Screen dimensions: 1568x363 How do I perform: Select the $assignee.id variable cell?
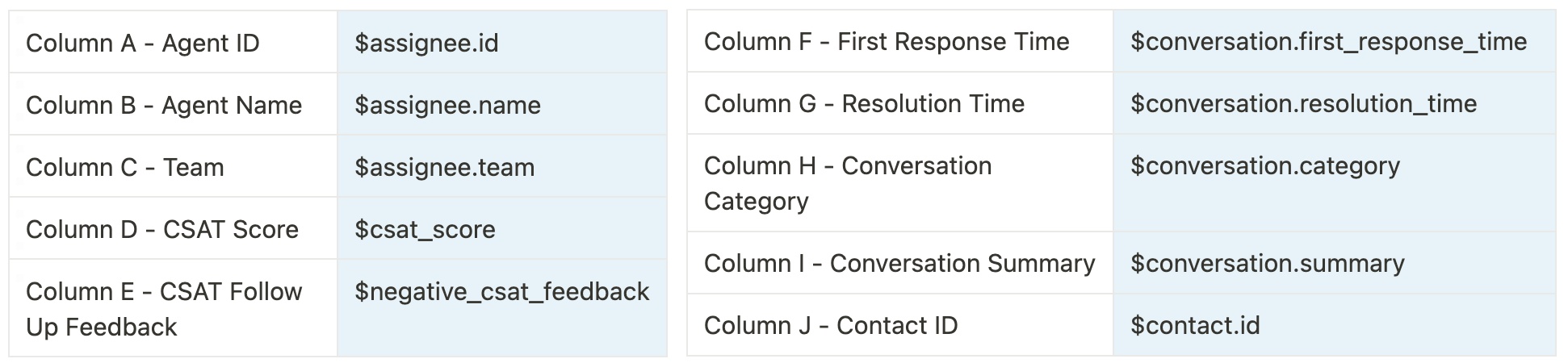point(426,43)
